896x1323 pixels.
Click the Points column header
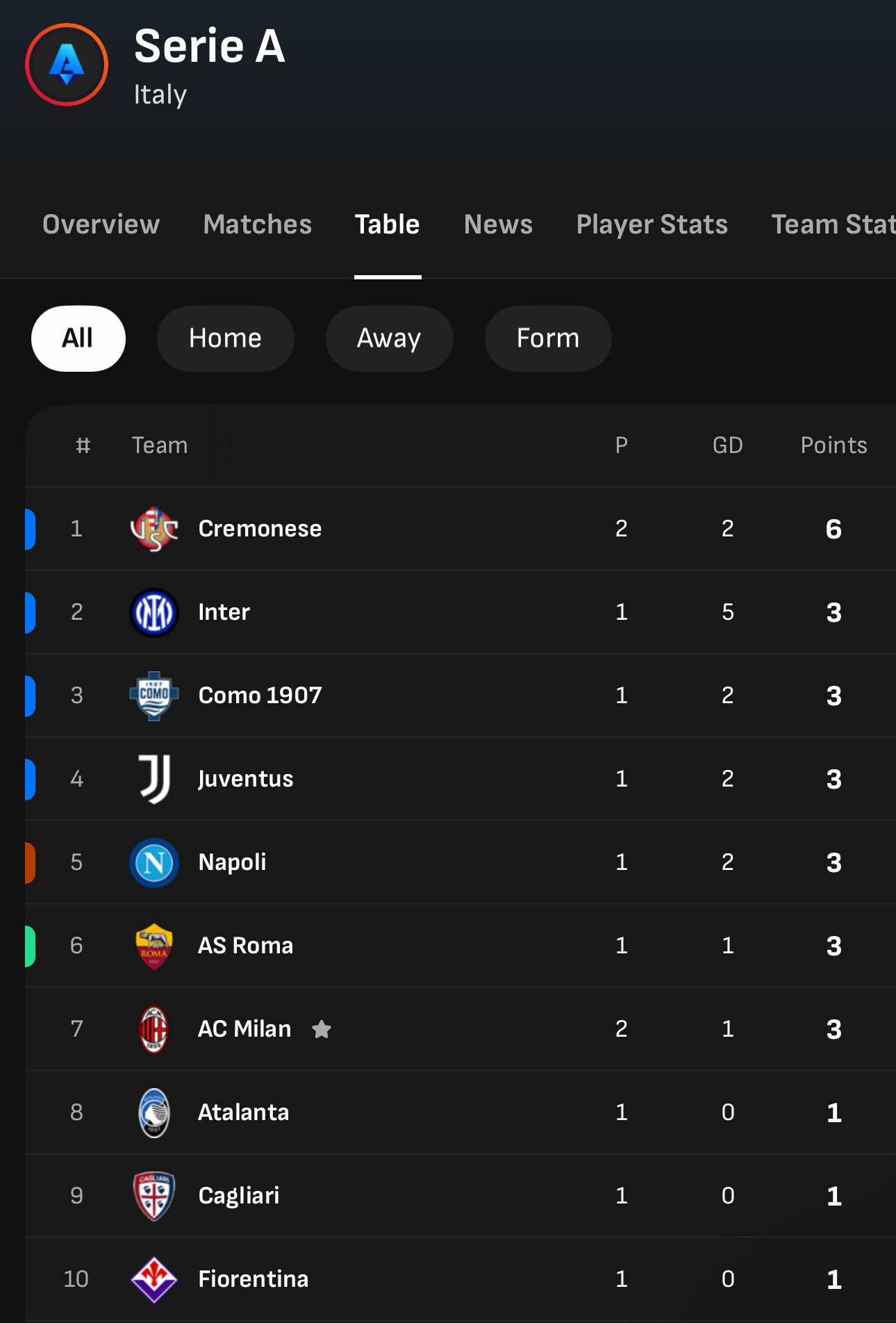click(x=833, y=445)
